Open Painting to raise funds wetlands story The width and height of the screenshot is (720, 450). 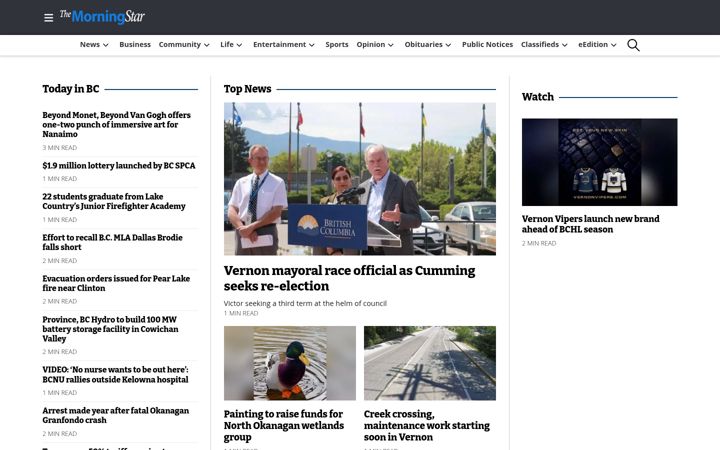pyautogui.click(x=284, y=426)
